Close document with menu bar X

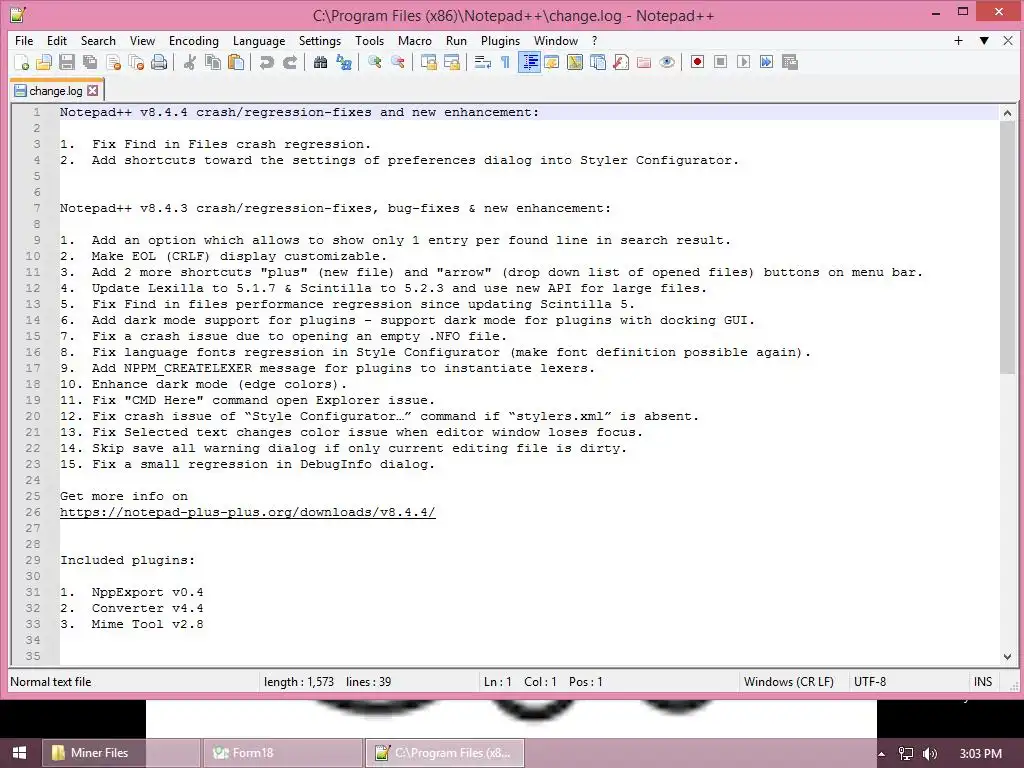(x=1008, y=40)
